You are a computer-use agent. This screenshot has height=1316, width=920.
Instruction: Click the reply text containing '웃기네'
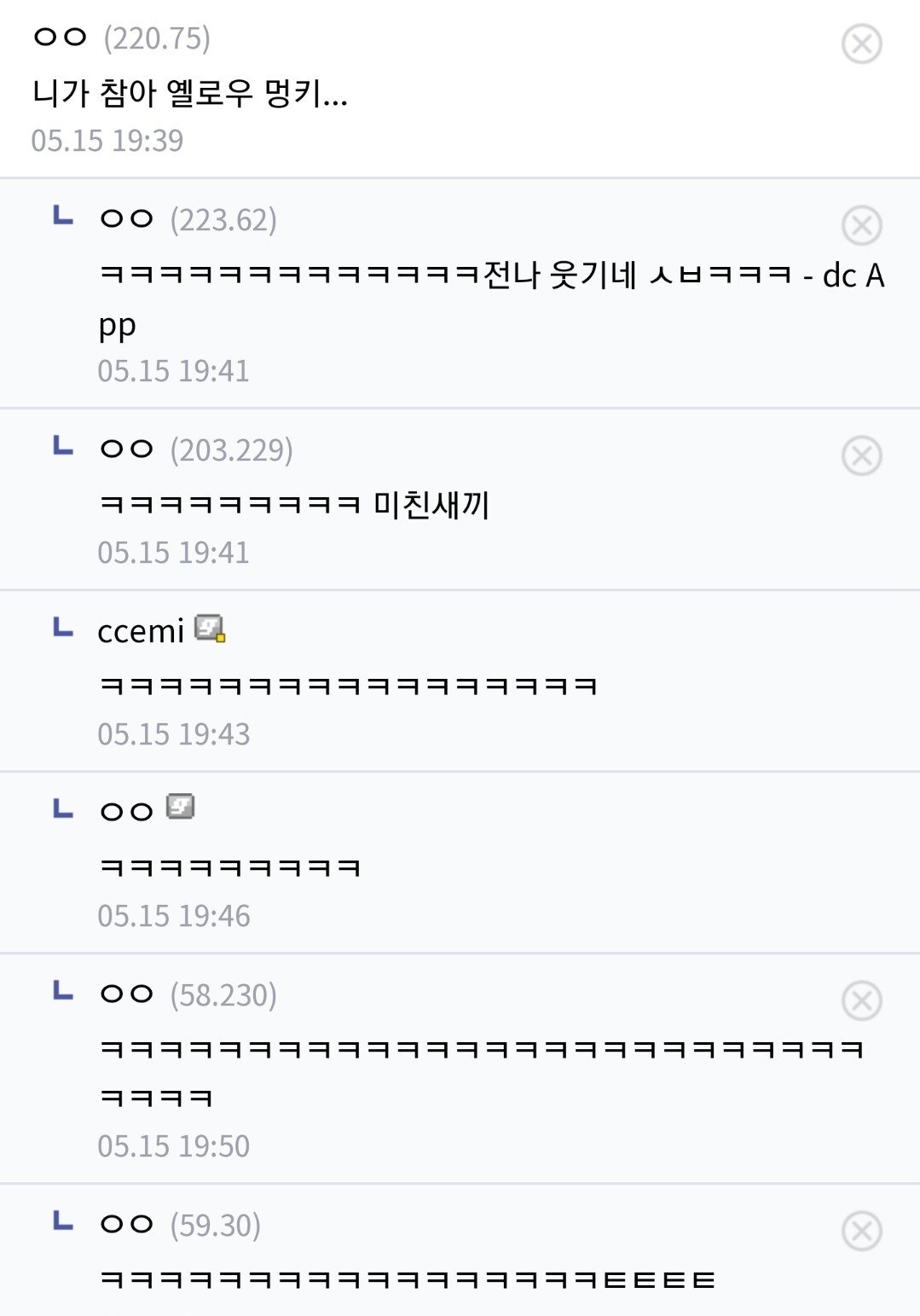491,276
